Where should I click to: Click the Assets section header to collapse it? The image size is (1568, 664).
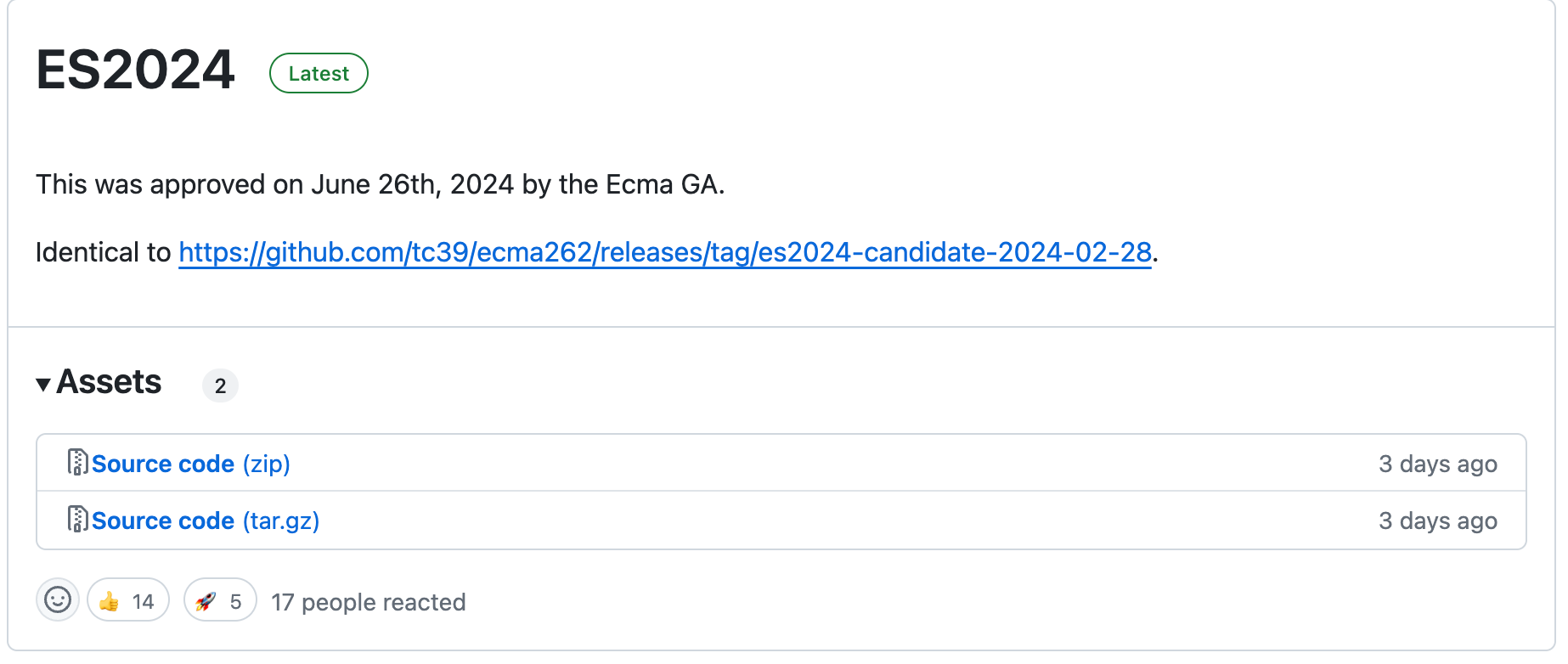coord(109,382)
